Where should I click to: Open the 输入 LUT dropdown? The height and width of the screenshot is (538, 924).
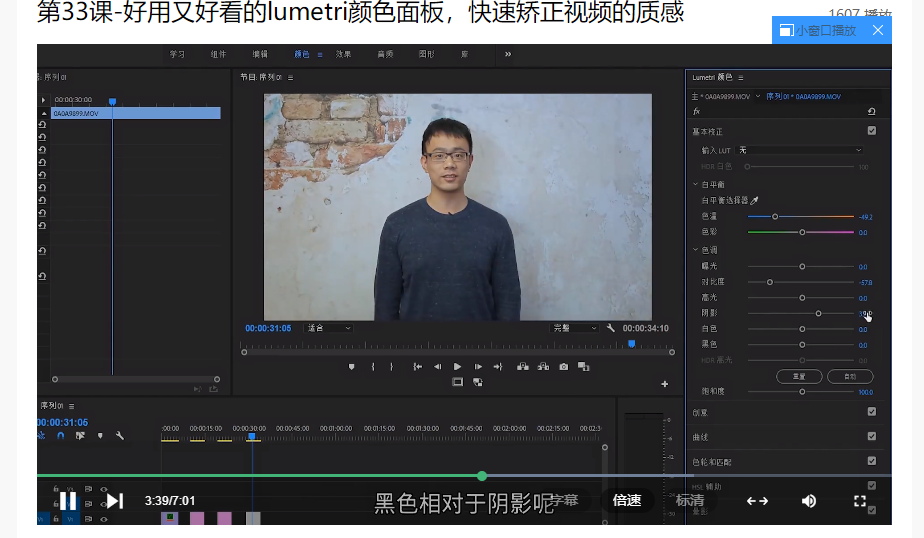(x=800, y=150)
